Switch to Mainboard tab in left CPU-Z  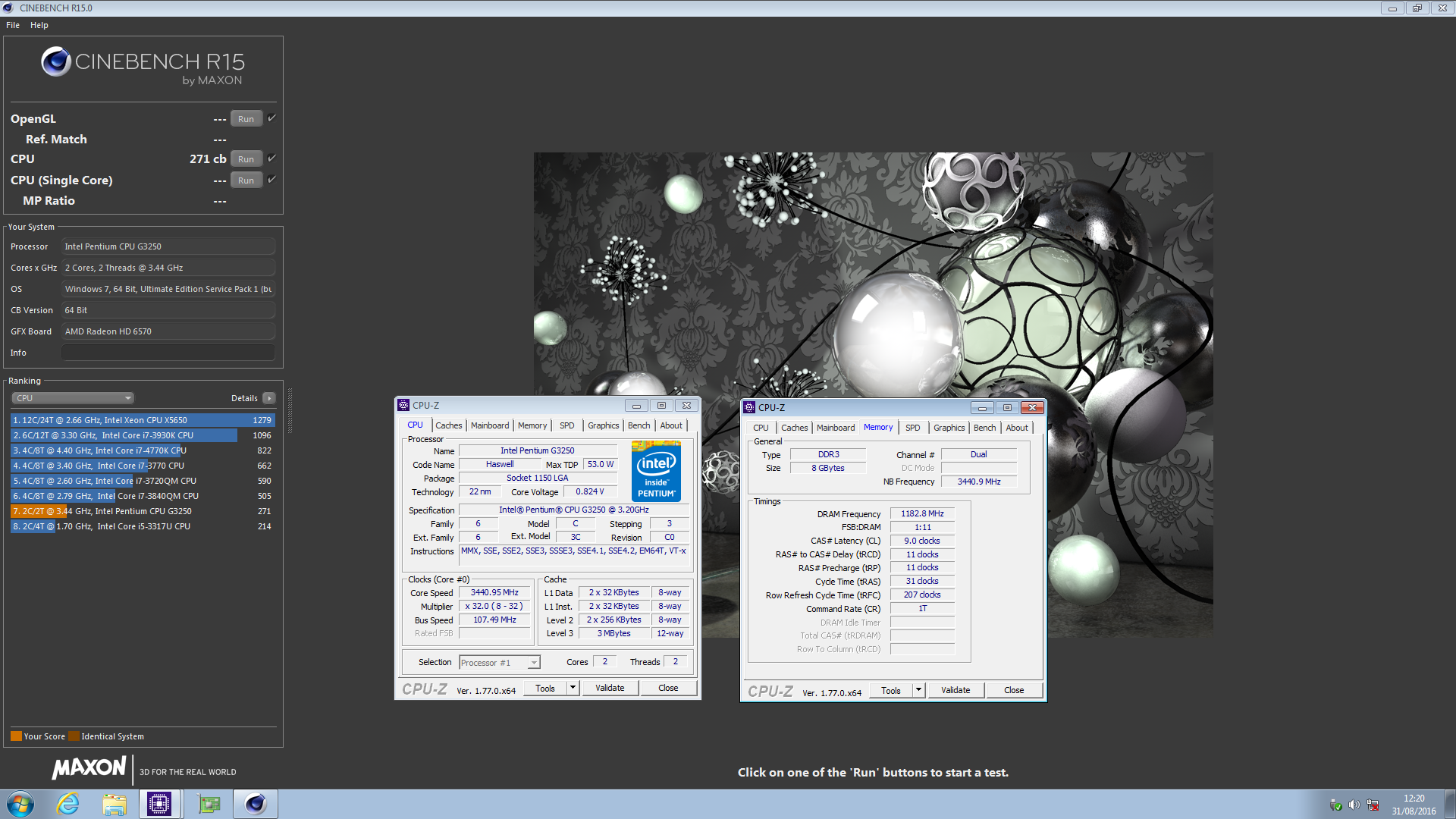click(490, 425)
